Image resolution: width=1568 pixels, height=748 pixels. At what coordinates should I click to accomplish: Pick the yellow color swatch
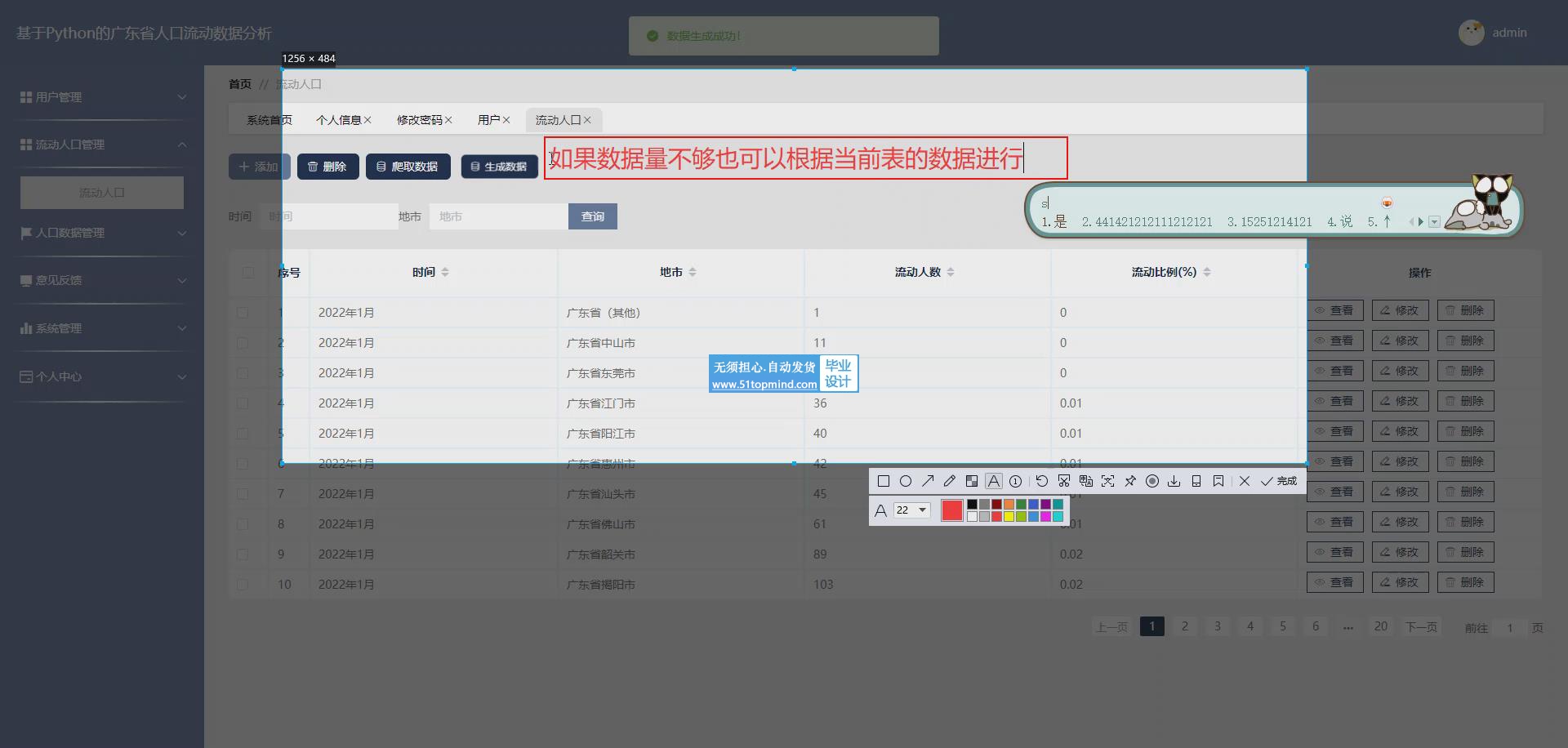coord(1009,516)
